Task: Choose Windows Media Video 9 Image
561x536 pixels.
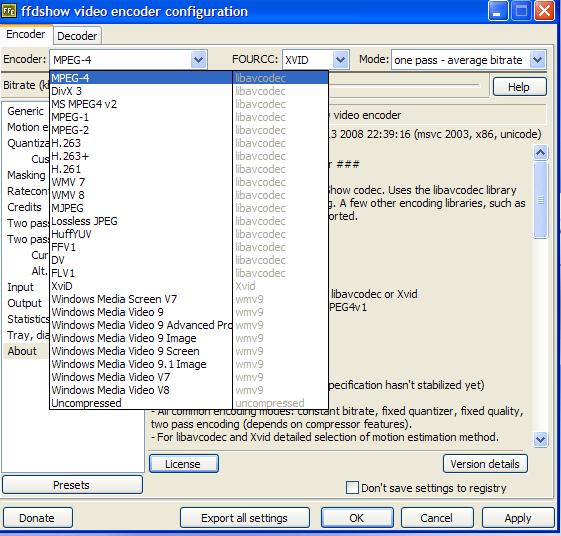Action: coord(189,338)
